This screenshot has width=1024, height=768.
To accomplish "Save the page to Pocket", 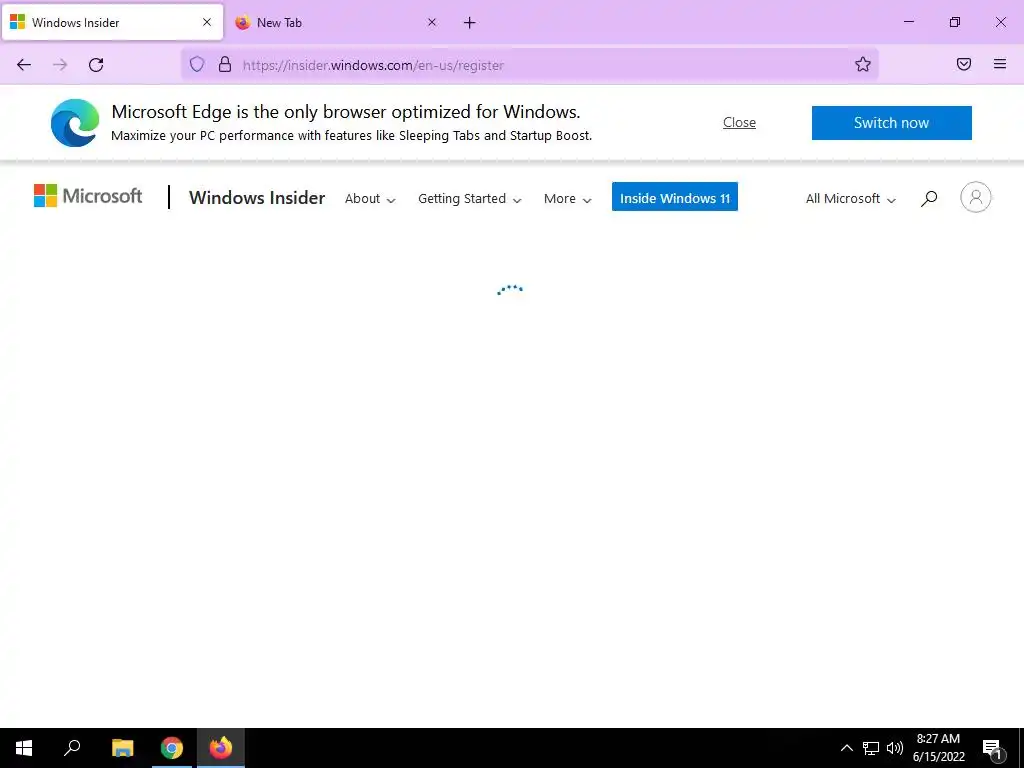I will point(964,64).
